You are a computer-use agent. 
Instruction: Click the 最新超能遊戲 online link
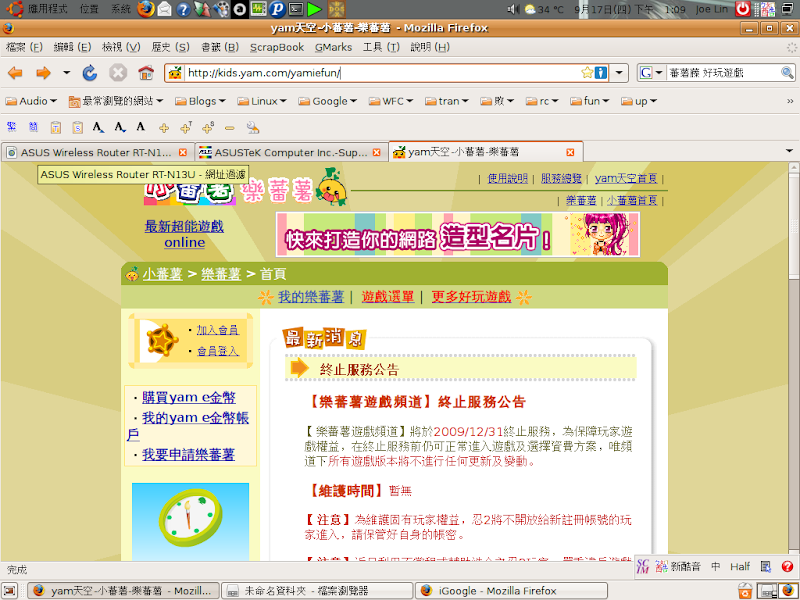tap(184, 234)
